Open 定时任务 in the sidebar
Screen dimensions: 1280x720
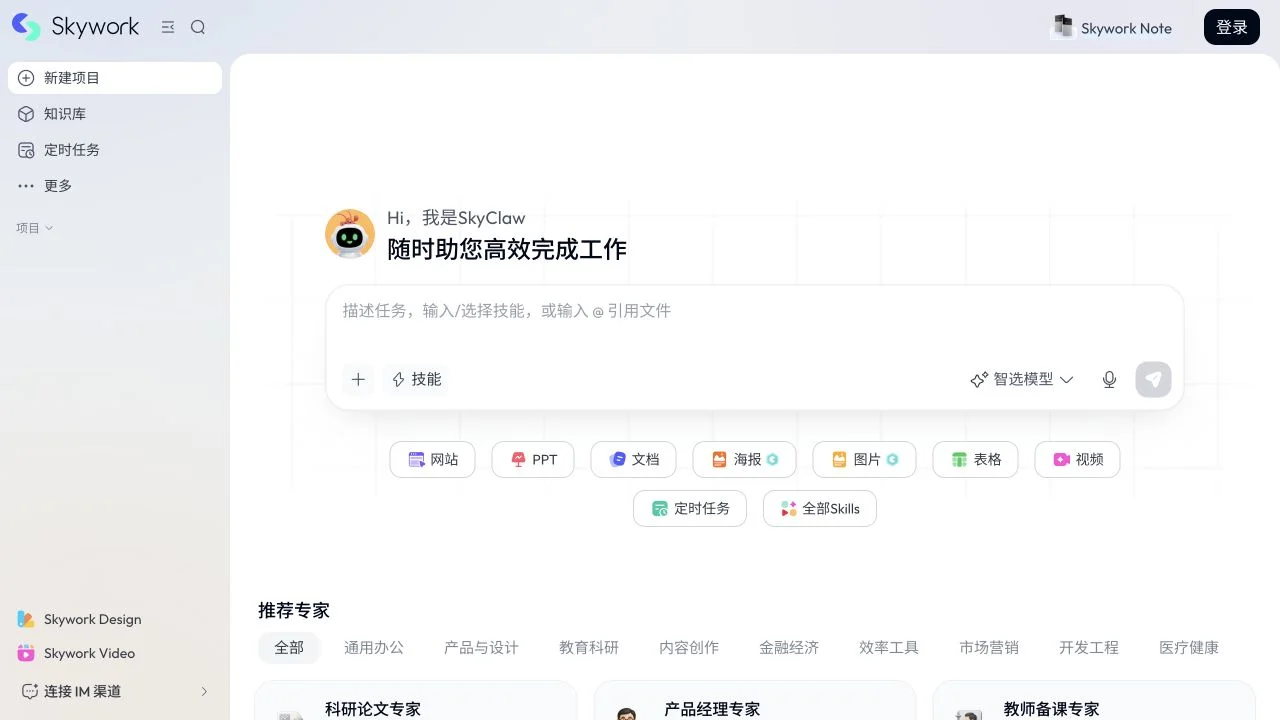pyautogui.click(x=115, y=150)
